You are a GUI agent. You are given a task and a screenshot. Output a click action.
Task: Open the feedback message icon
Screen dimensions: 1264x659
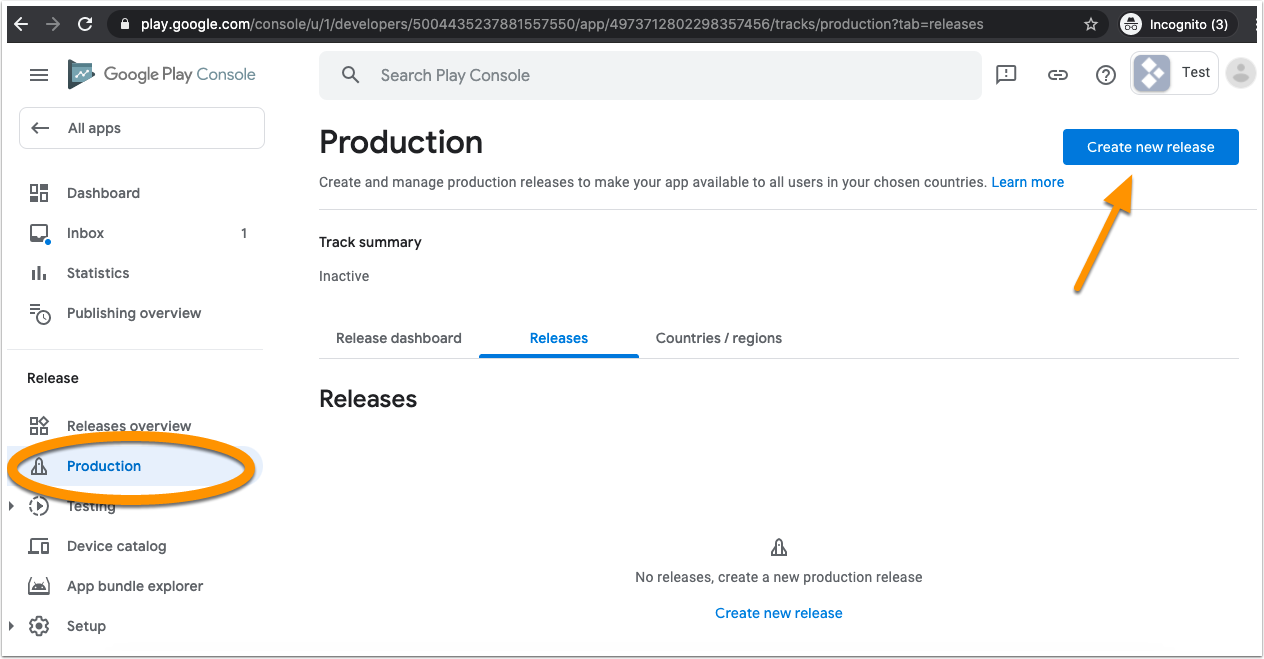(1006, 74)
